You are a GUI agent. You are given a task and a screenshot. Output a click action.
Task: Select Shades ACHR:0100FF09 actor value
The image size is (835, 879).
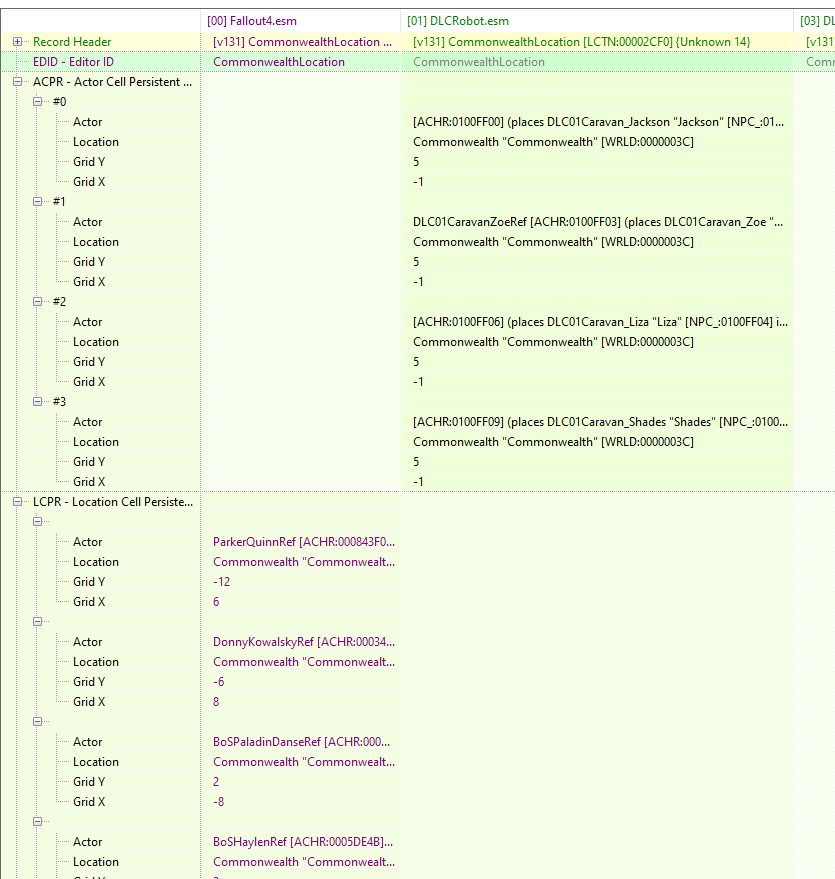pyautogui.click(x=600, y=422)
